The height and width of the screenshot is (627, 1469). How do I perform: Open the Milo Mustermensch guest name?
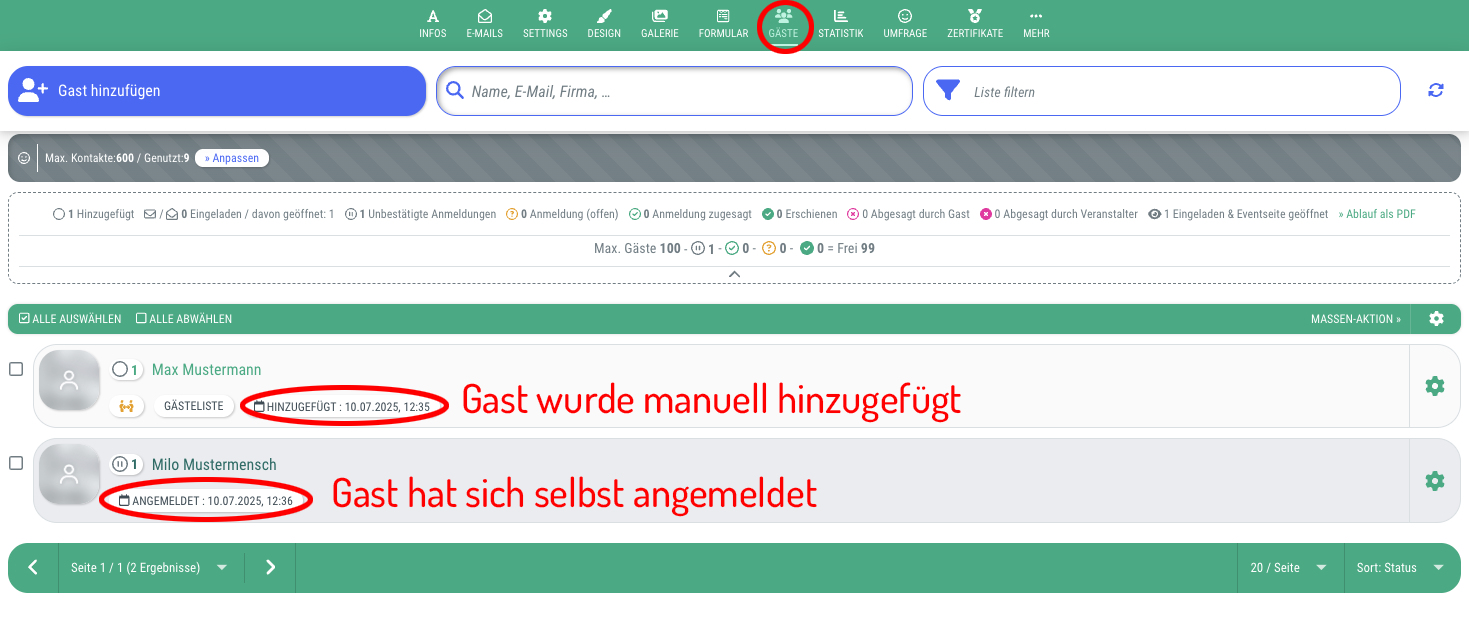214,464
